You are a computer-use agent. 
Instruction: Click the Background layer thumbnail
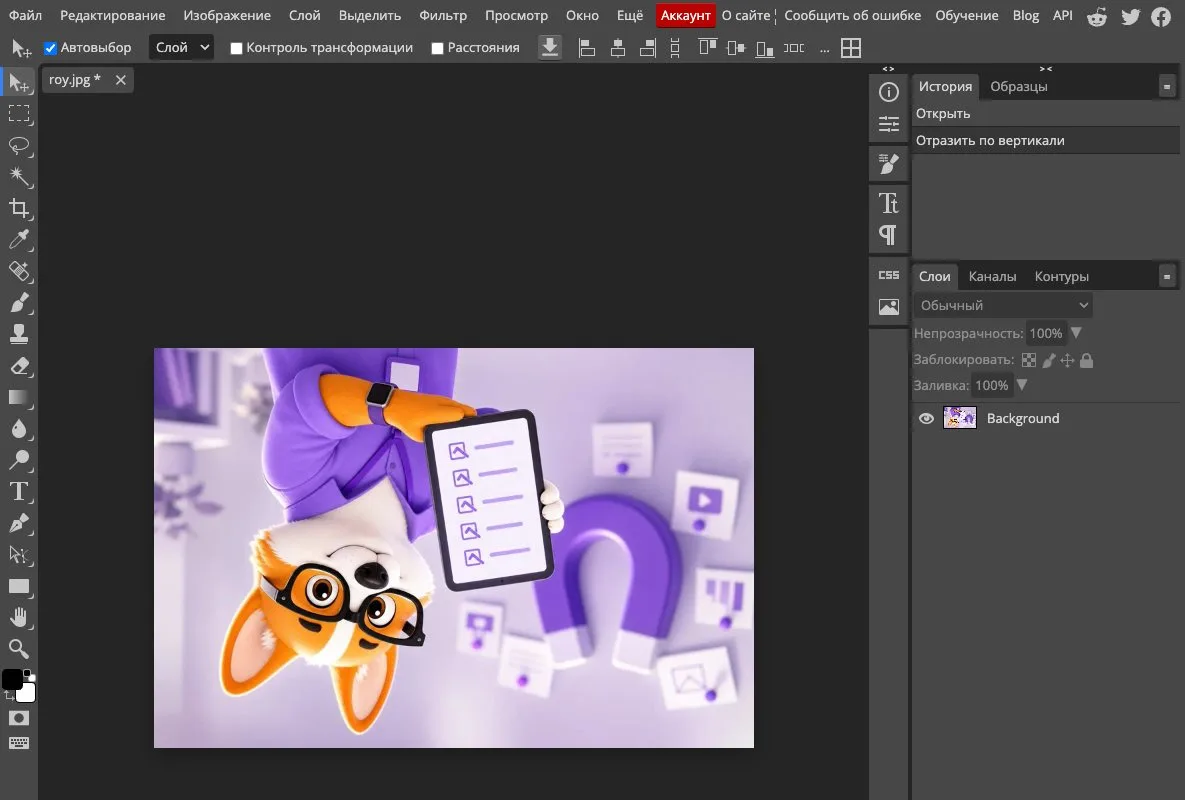click(x=960, y=418)
